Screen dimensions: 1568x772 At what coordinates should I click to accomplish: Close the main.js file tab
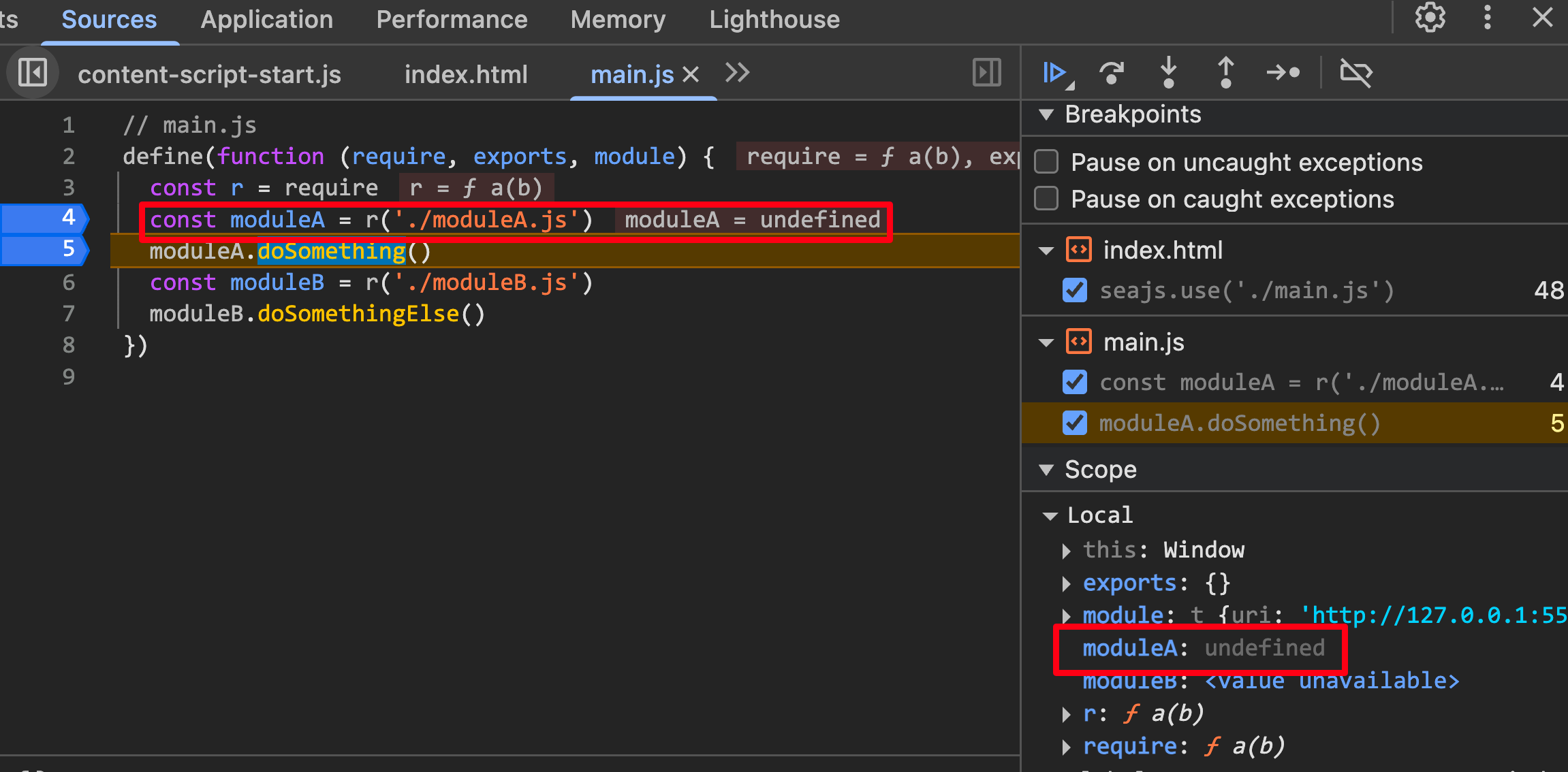coord(691,74)
